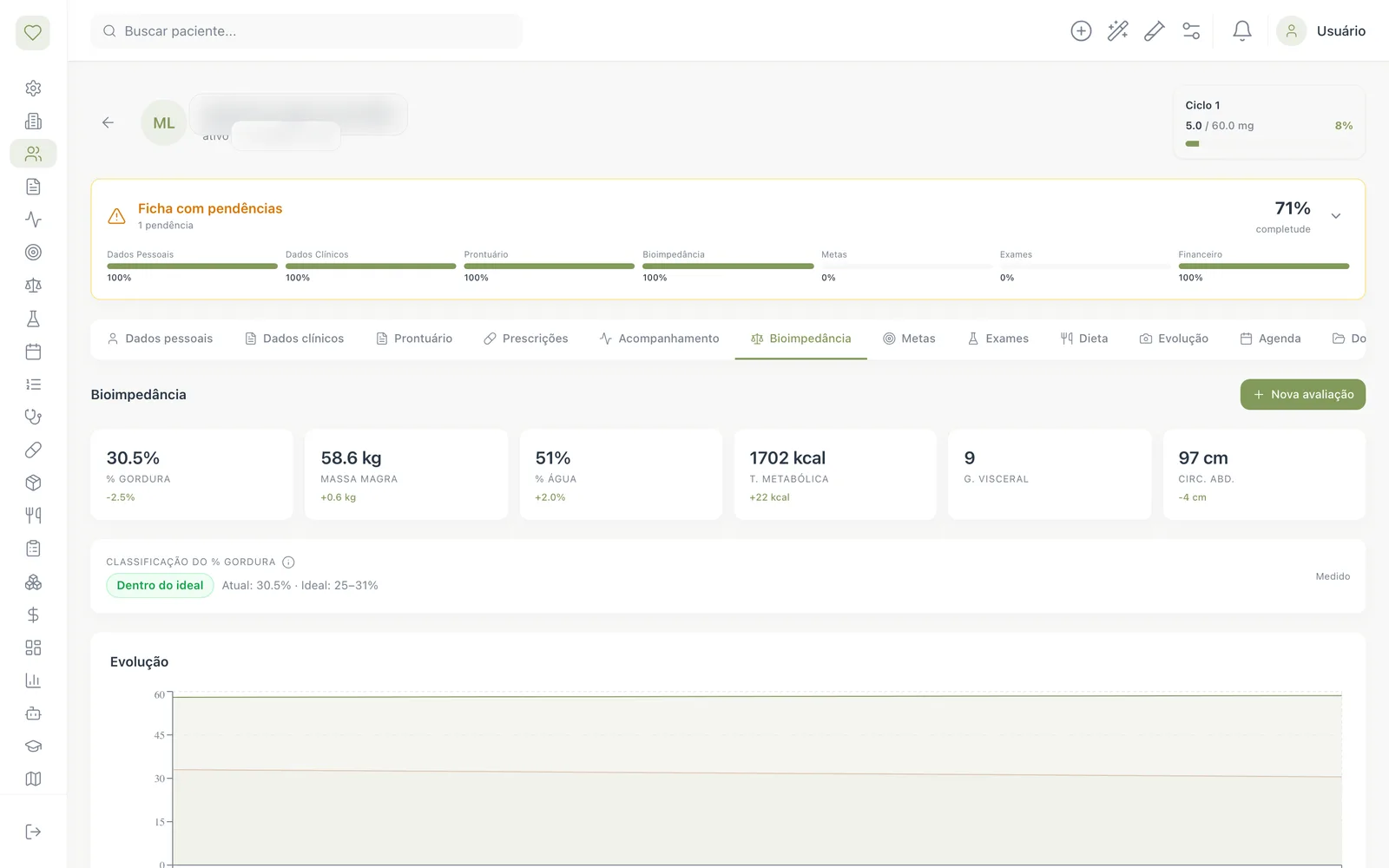
Task: Open the lab flask sidebar icon
Action: coord(33,319)
